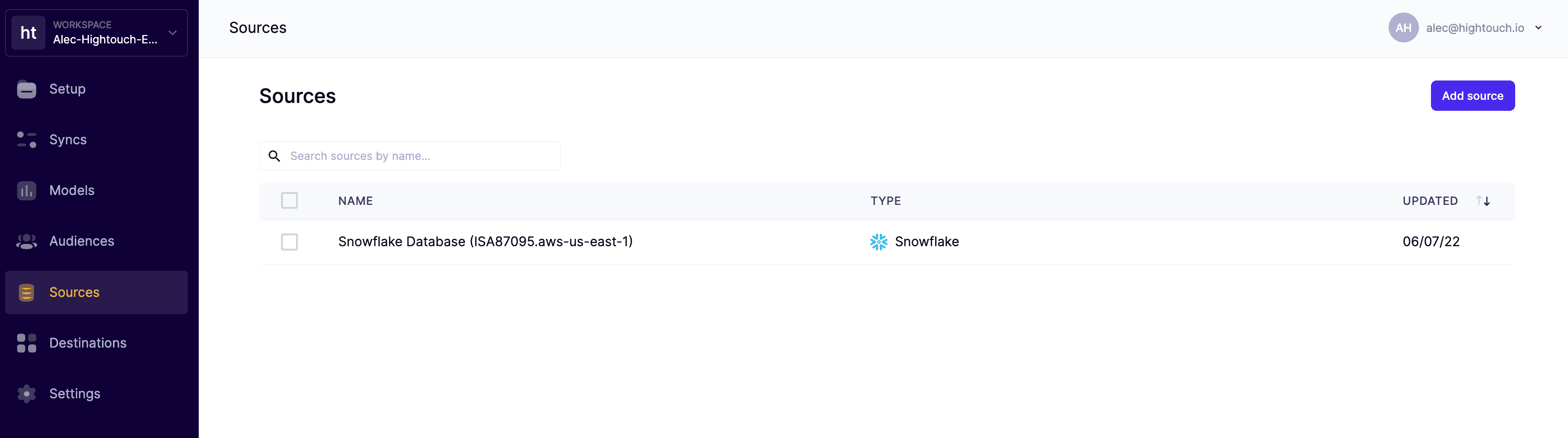1568x438 pixels.
Task: Click the Snowflake logo icon in table
Action: tap(878, 242)
